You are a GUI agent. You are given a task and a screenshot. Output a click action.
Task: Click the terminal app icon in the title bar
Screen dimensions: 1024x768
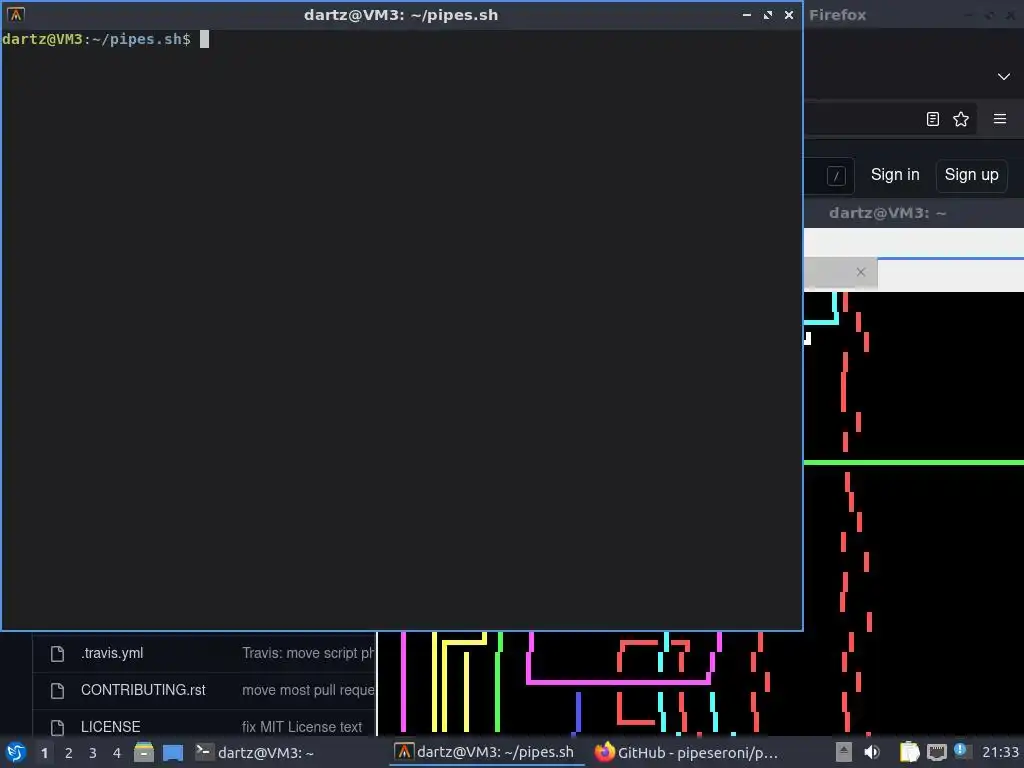(16, 14)
